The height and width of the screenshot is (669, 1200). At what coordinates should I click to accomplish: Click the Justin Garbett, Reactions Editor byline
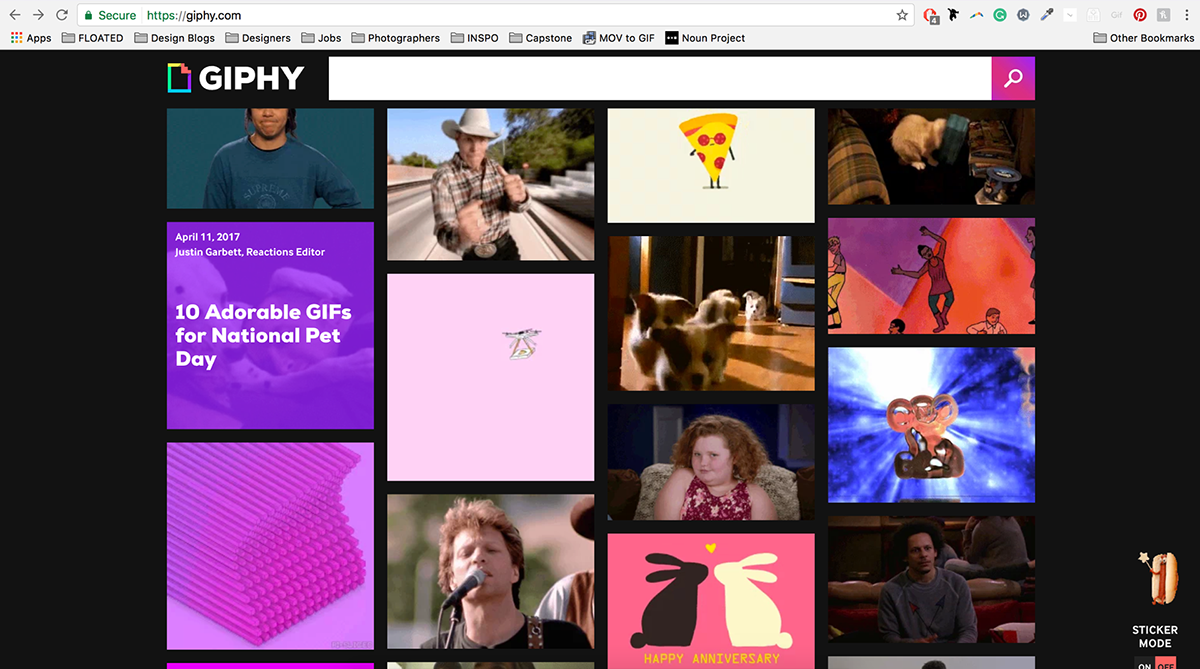250,252
